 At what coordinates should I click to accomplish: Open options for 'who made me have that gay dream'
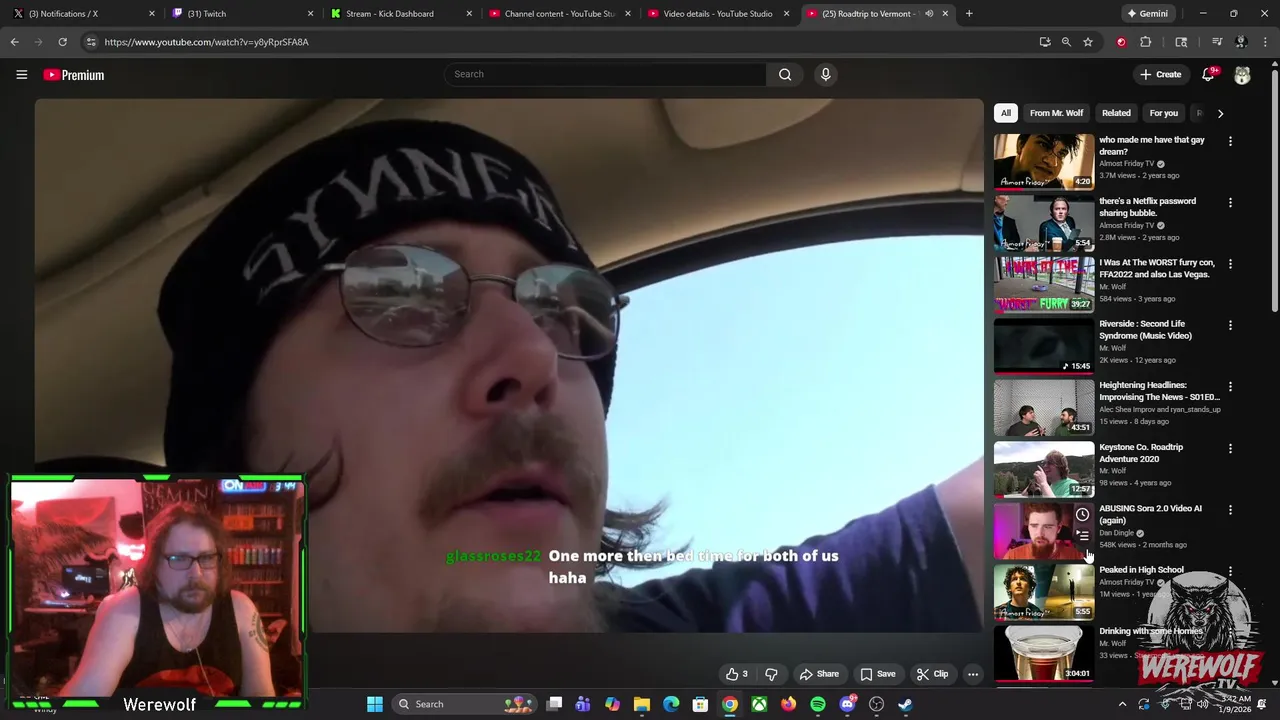click(1230, 141)
